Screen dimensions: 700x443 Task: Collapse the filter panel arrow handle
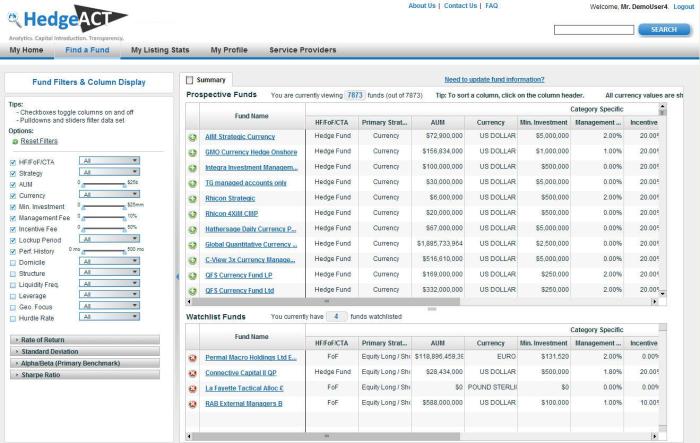[177, 277]
